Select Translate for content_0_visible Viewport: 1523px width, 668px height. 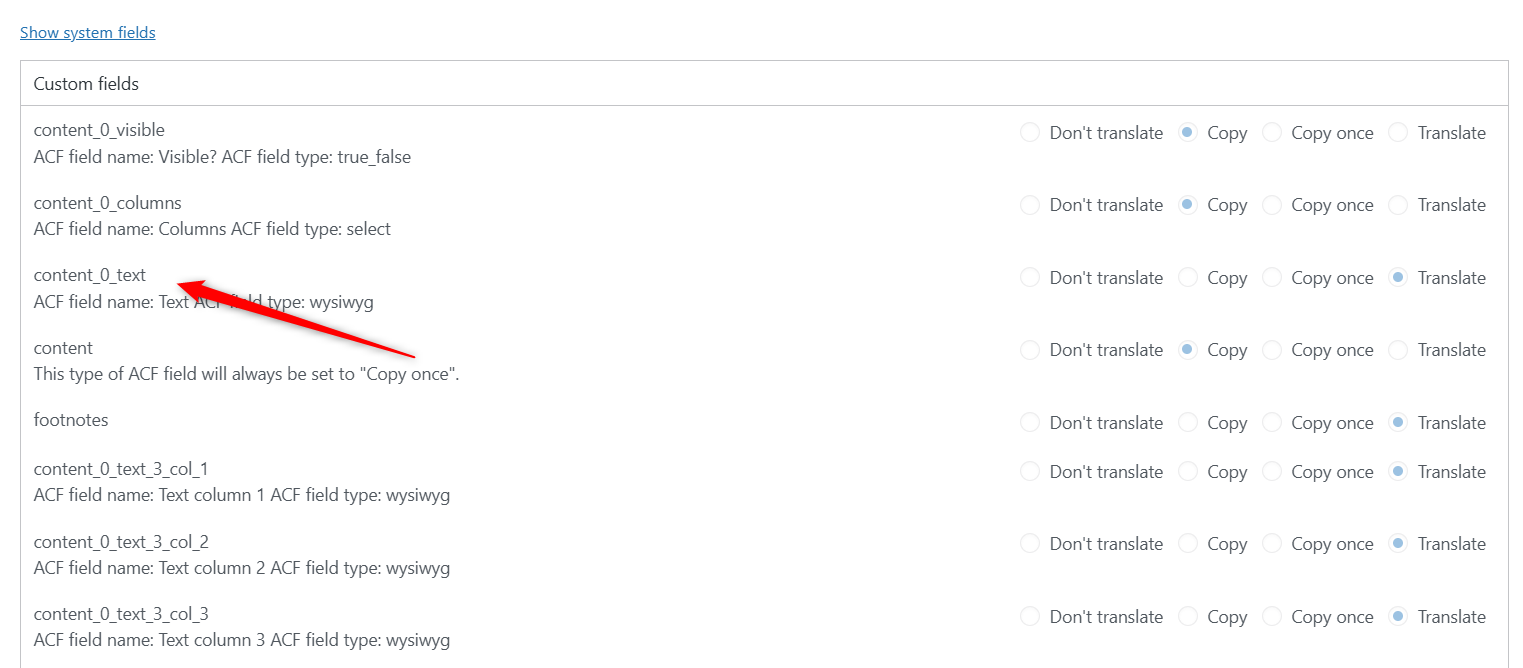(x=1398, y=133)
